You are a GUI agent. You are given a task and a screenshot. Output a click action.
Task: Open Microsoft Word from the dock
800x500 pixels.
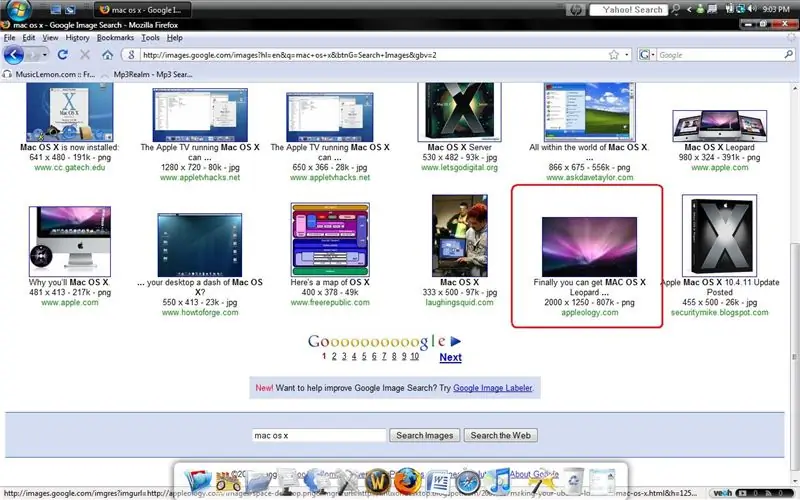click(438, 482)
